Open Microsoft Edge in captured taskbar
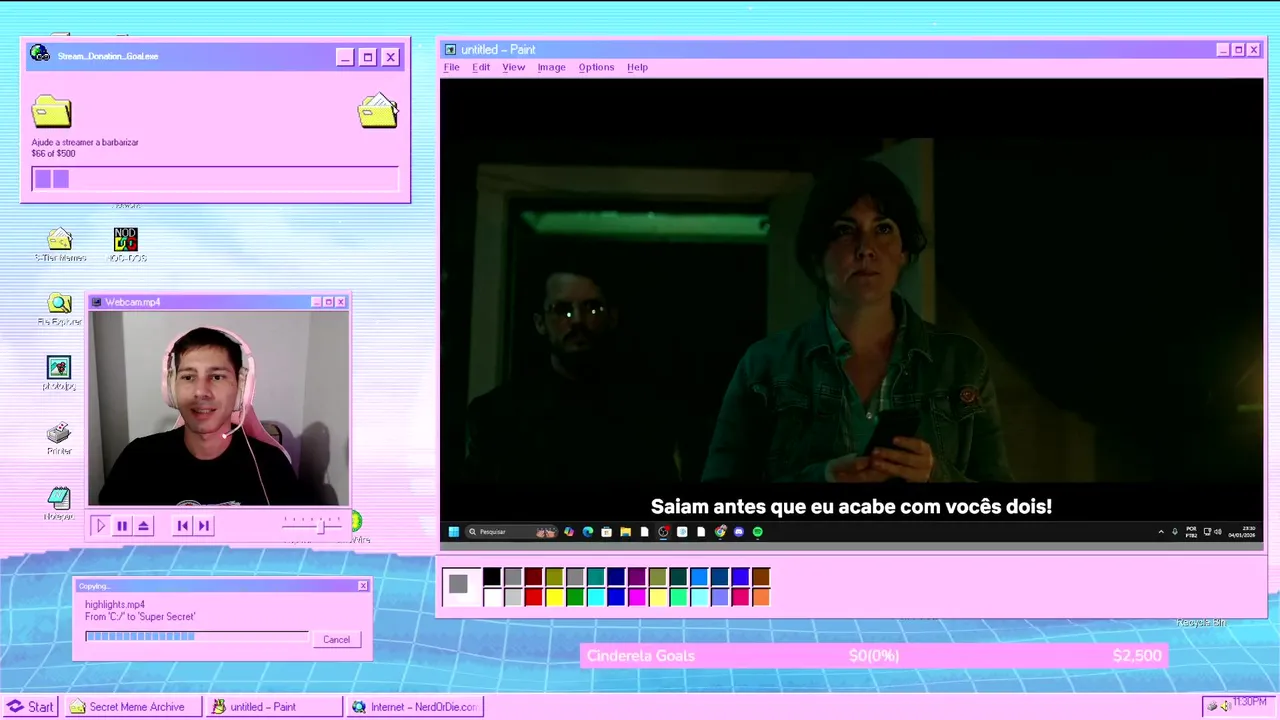 click(x=588, y=532)
